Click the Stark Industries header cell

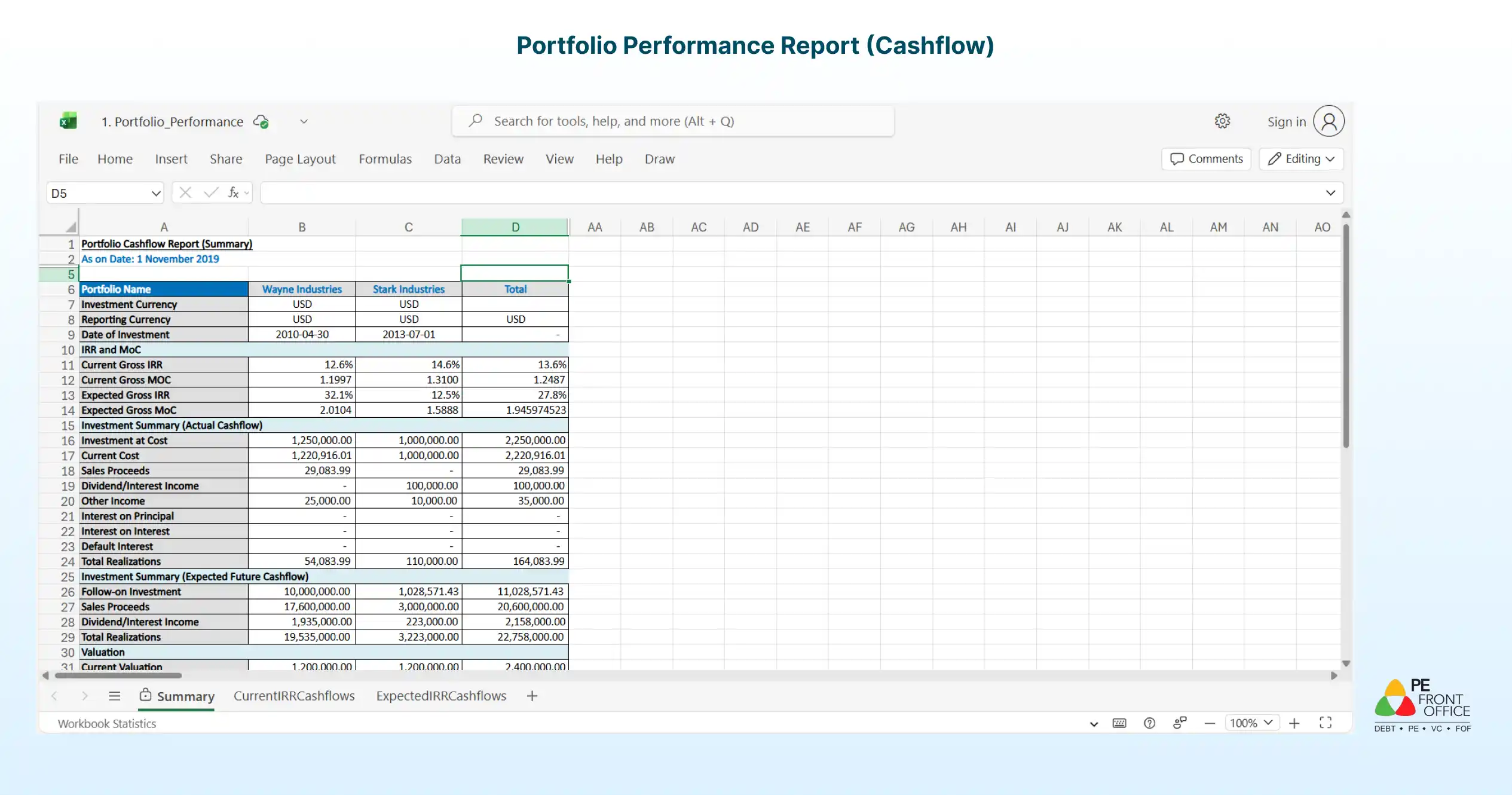tap(409, 289)
